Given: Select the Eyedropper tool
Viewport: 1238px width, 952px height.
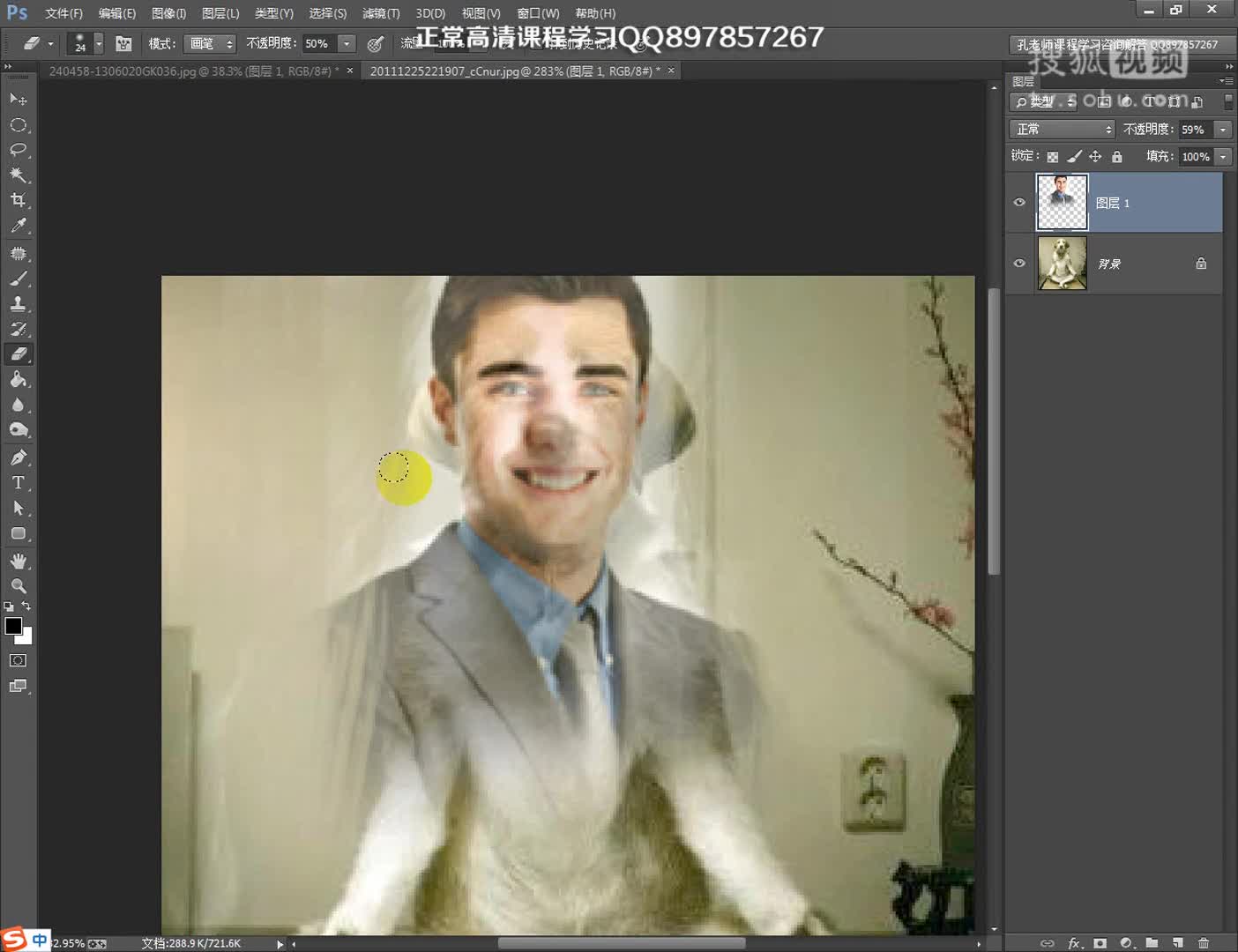Looking at the screenshot, I should (18, 226).
